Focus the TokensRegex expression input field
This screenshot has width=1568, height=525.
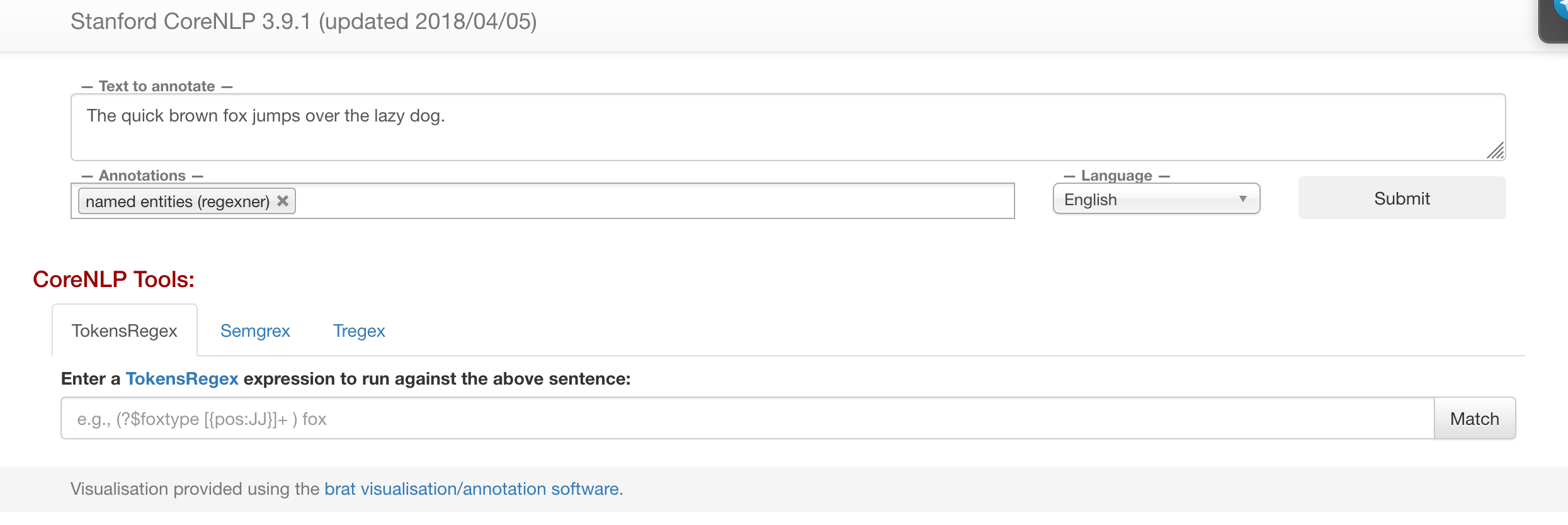tap(747, 419)
